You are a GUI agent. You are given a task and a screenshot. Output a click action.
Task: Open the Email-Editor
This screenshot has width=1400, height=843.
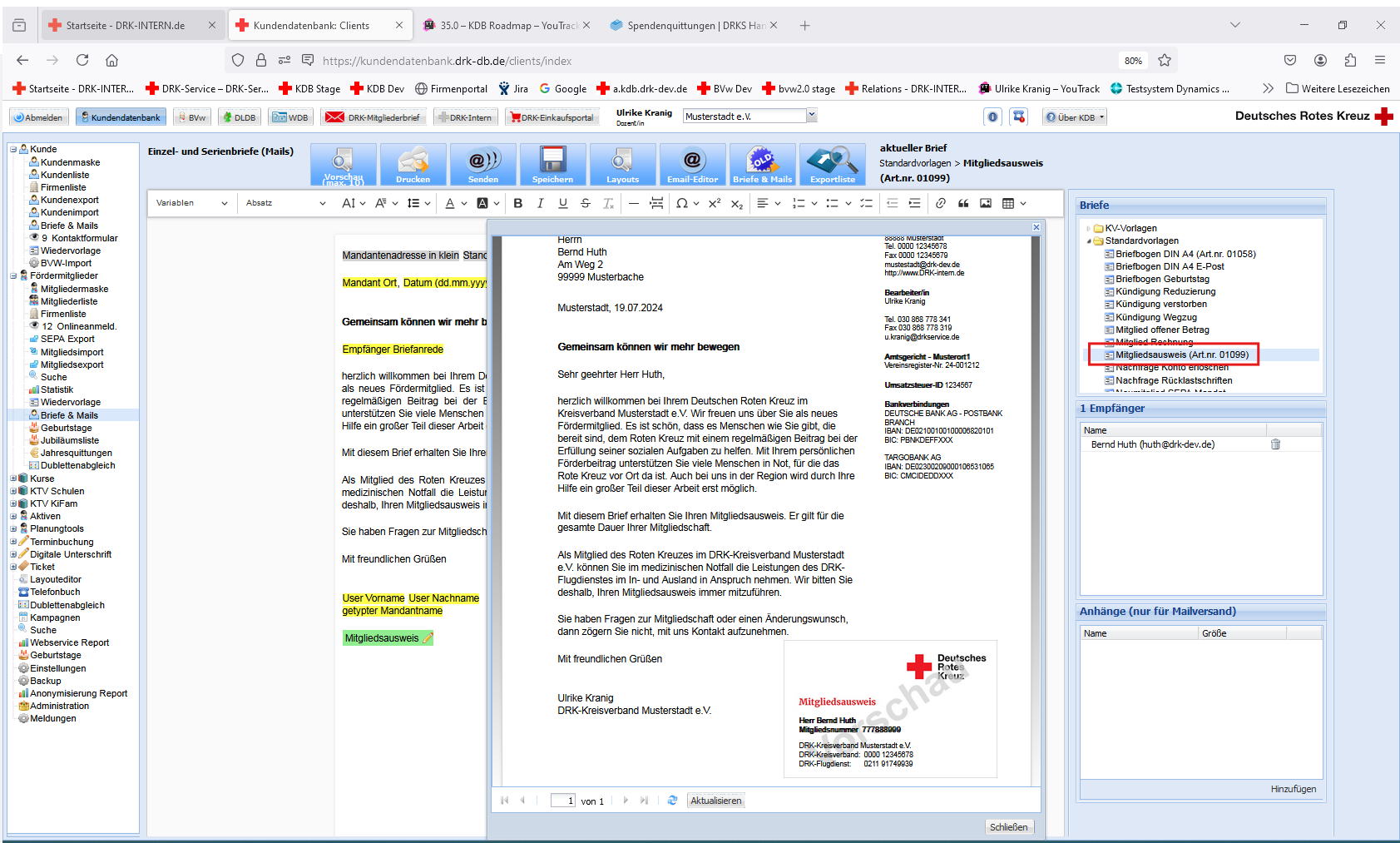coord(692,164)
